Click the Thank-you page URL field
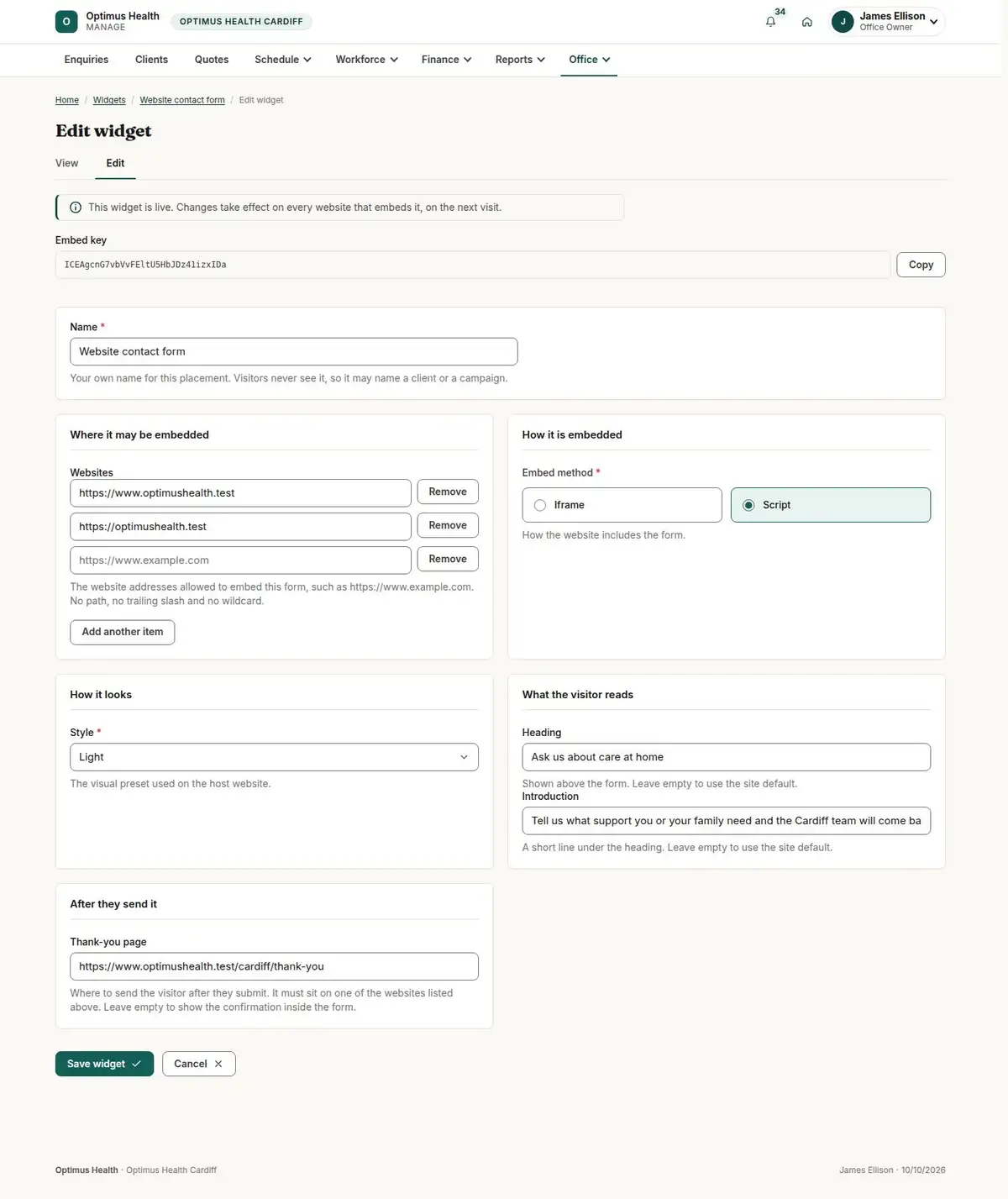The image size is (1008, 1199). pos(274,966)
